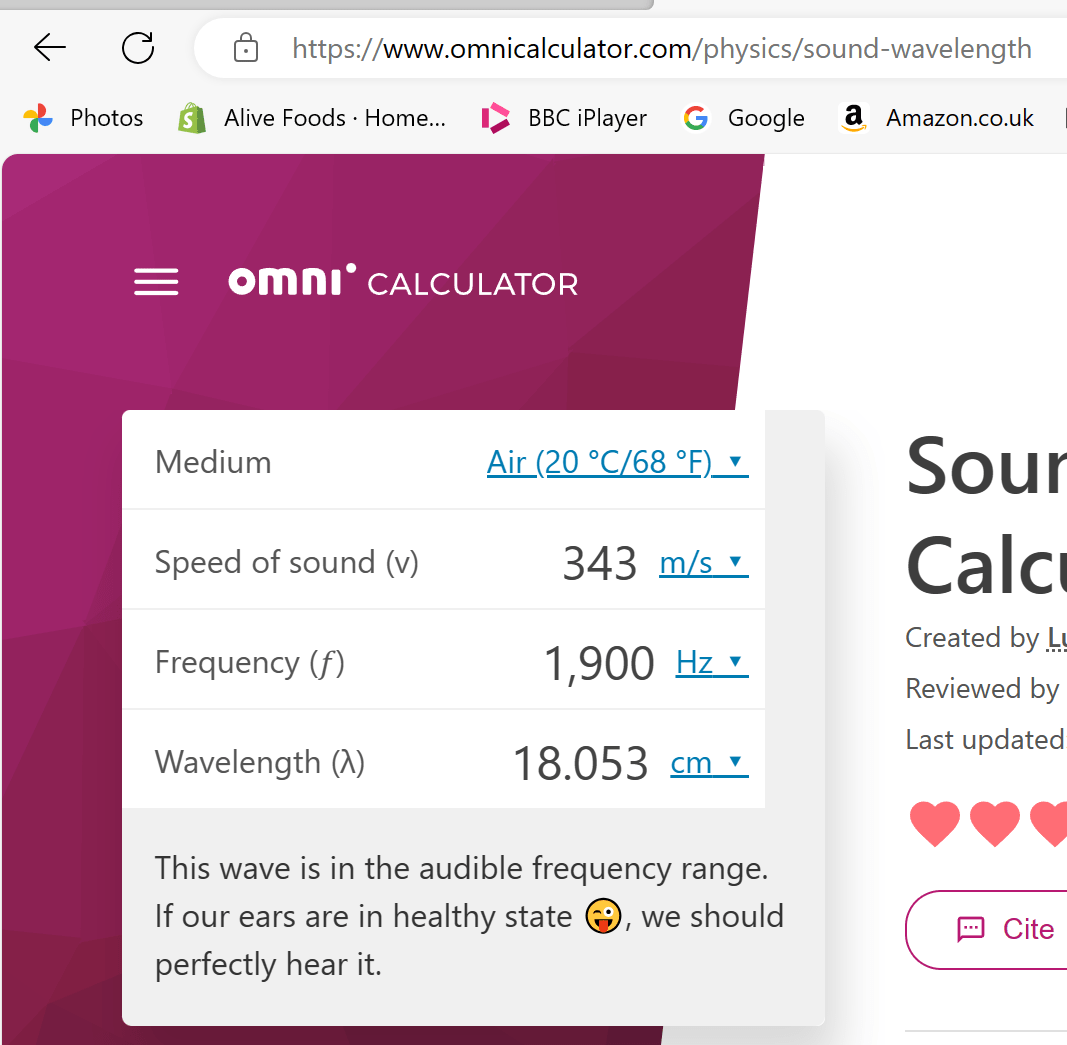Edit the Speed of sound value 343
Image resolution: width=1067 pixels, height=1045 pixels.
tap(600, 563)
